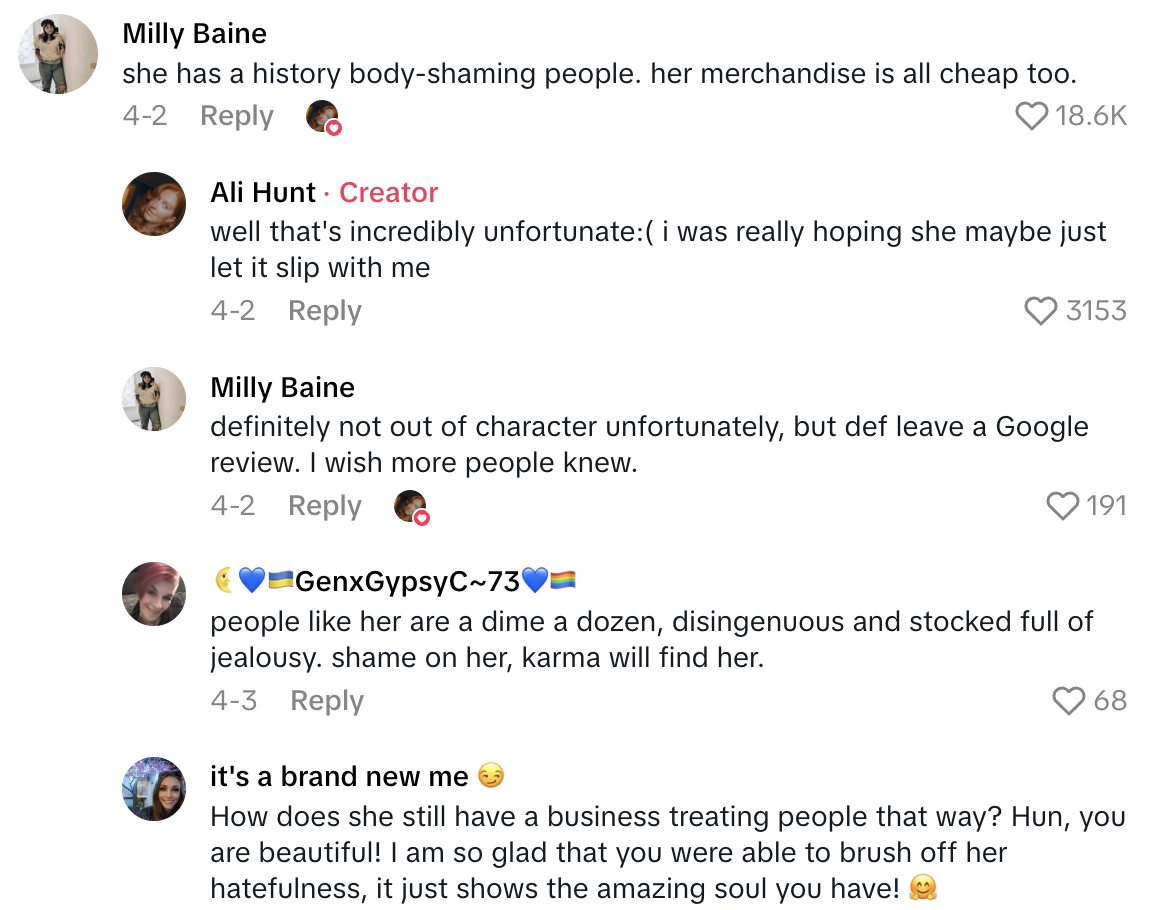
Task: Click creator-liked badge under first comment
Action: (x=323, y=118)
